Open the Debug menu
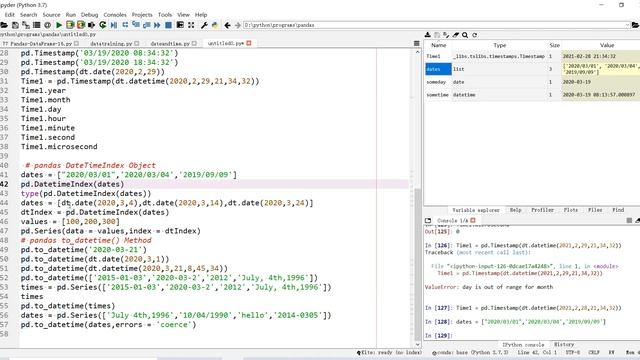This screenshot has width=640, height=360. pyautogui.click(x=89, y=15)
